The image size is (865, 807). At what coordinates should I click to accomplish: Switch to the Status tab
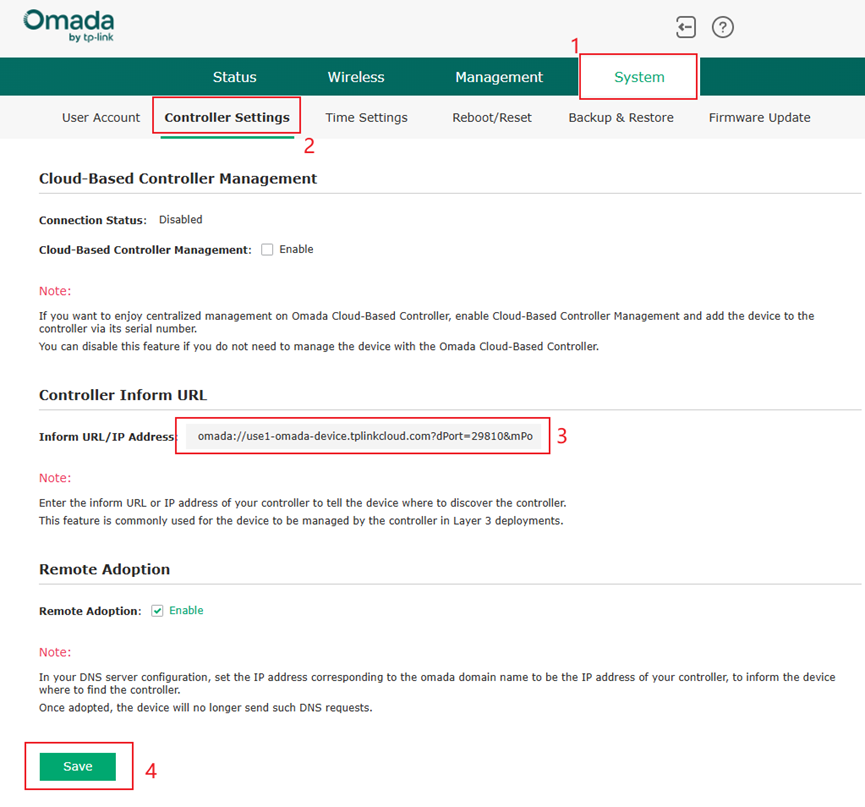click(x=234, y=77)
